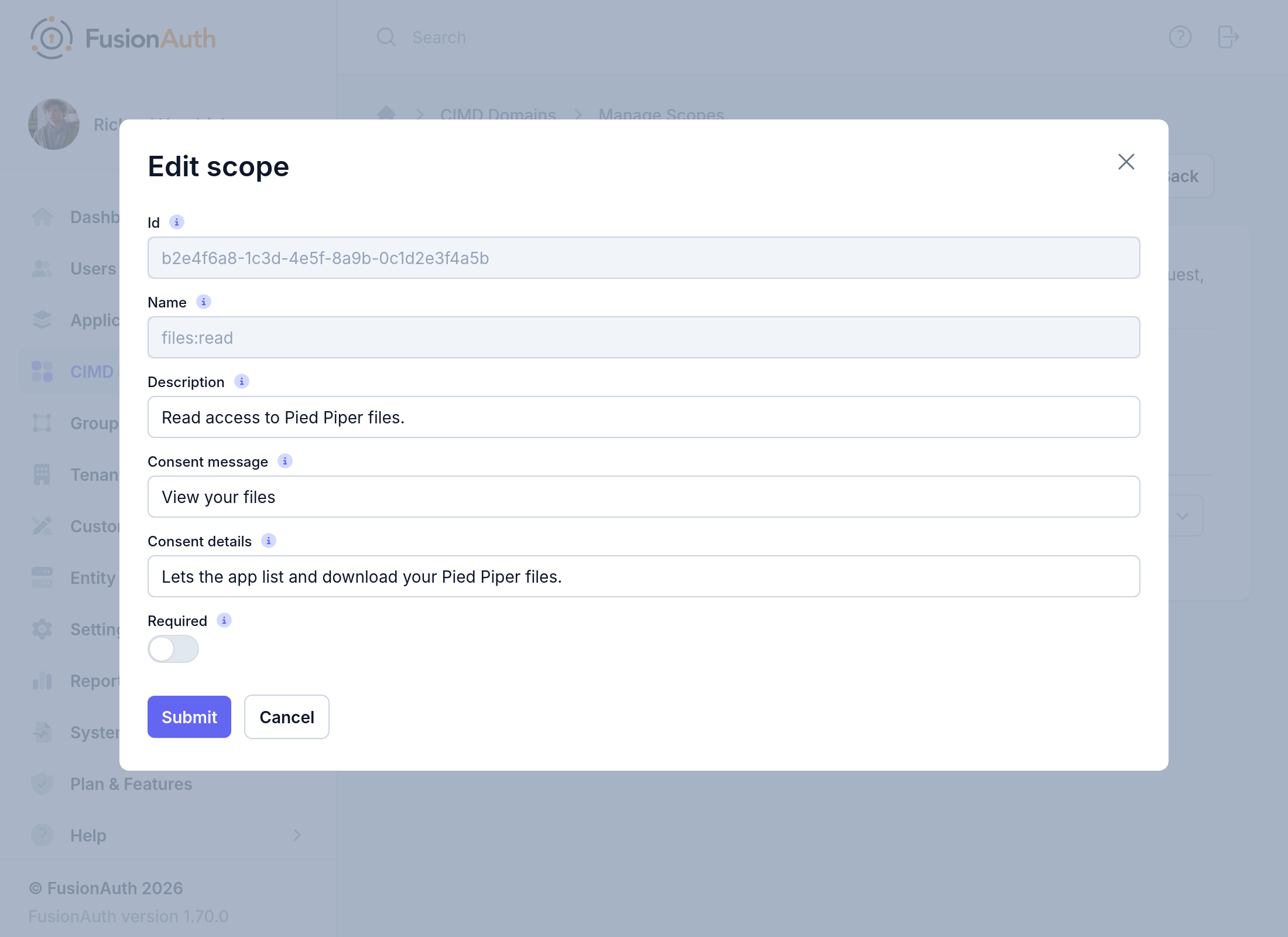Viewport: 1288px width, 937px height.
Task: Click the Description info icon
Action: click(241, 382)
